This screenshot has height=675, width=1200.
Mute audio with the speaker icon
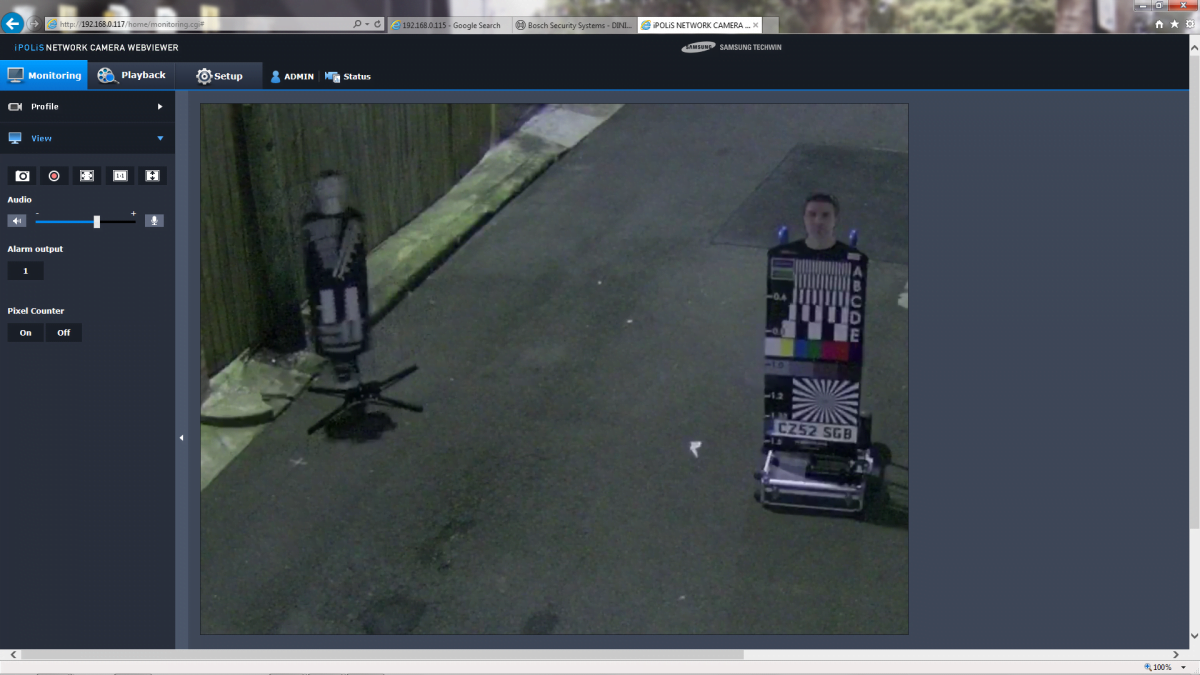pos(17,221)
